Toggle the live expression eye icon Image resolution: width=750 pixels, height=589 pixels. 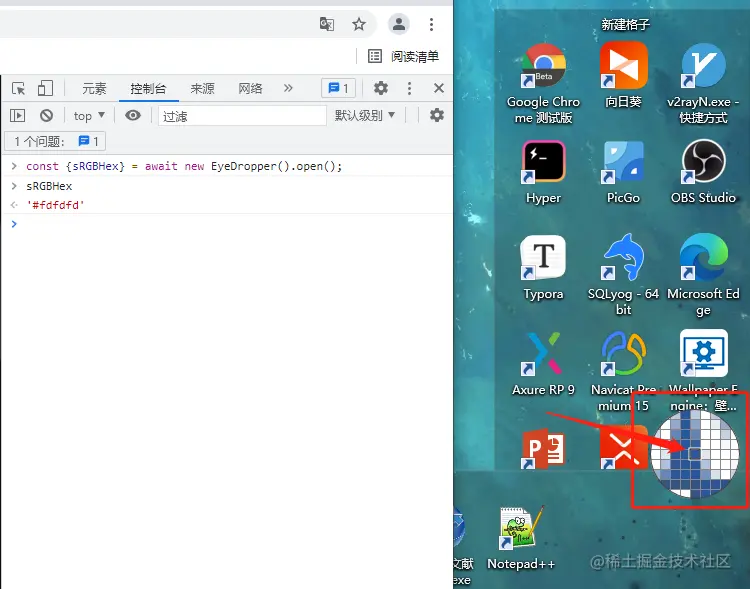(132, 115)
